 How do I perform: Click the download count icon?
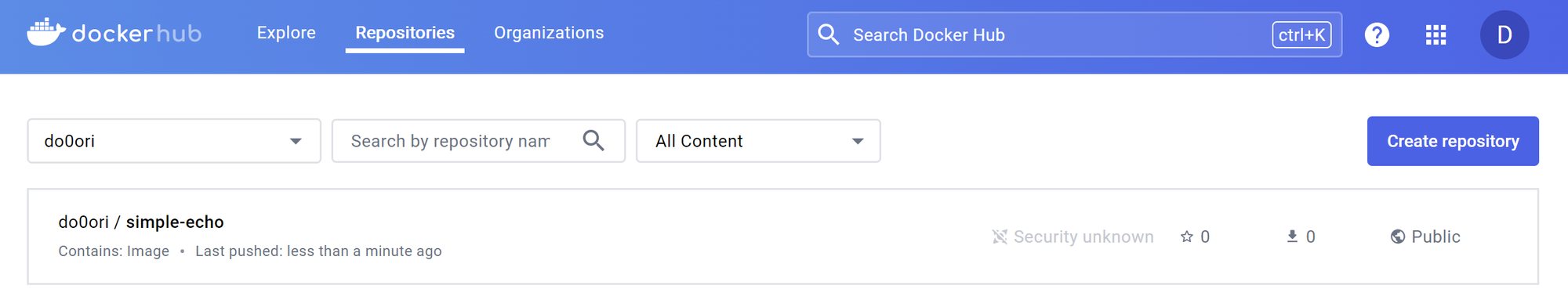[1292, 237]
